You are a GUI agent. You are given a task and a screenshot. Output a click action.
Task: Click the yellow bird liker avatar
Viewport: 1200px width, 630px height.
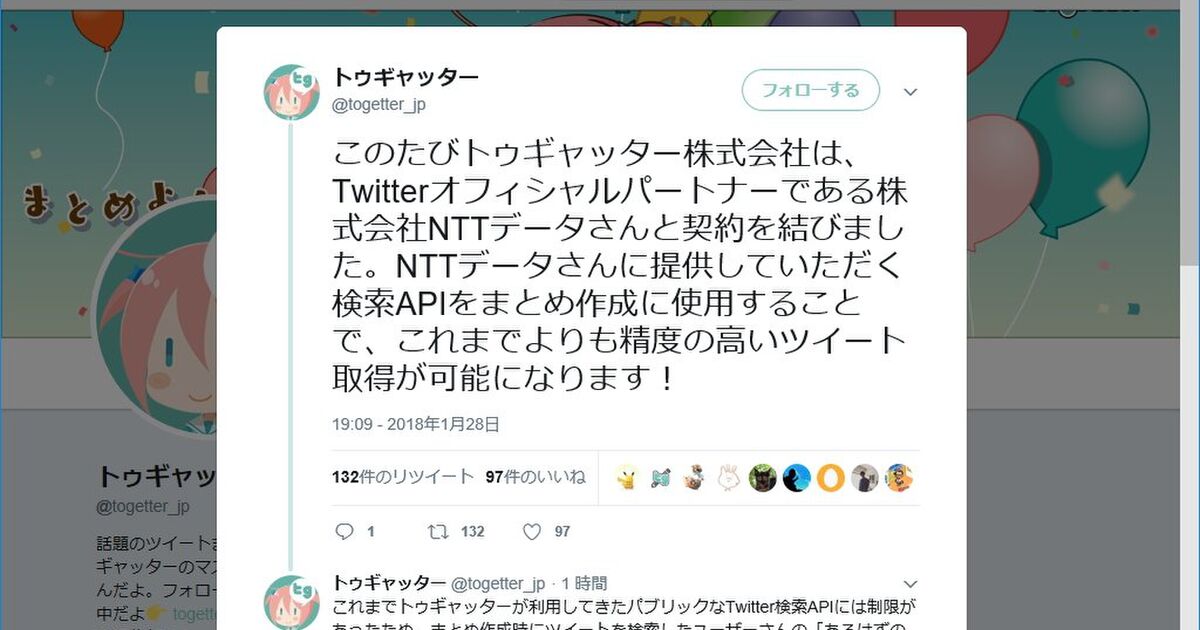627,478
